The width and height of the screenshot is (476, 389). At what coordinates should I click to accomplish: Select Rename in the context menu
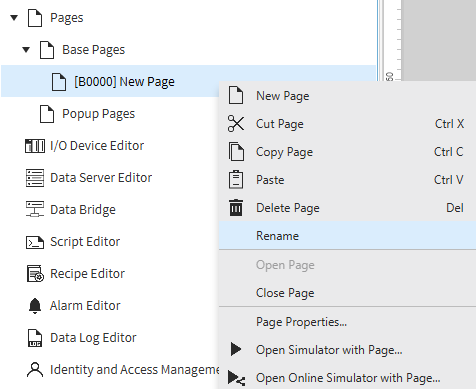point(347,236)
